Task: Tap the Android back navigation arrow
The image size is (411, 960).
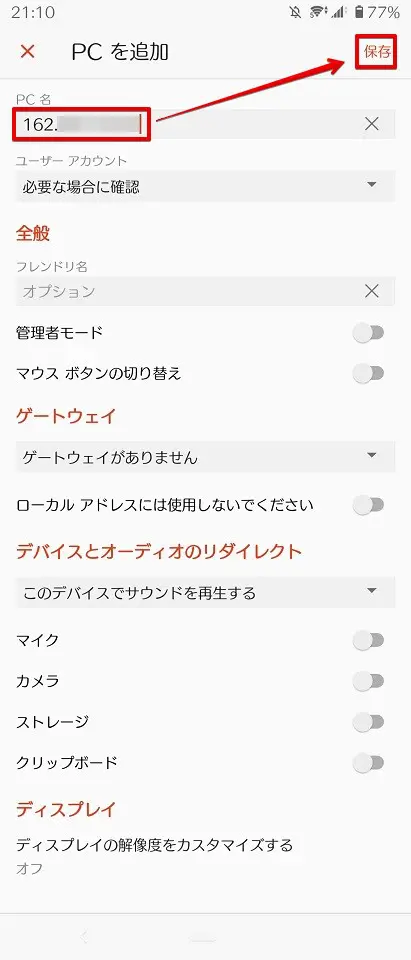Action: coord(85,936)
